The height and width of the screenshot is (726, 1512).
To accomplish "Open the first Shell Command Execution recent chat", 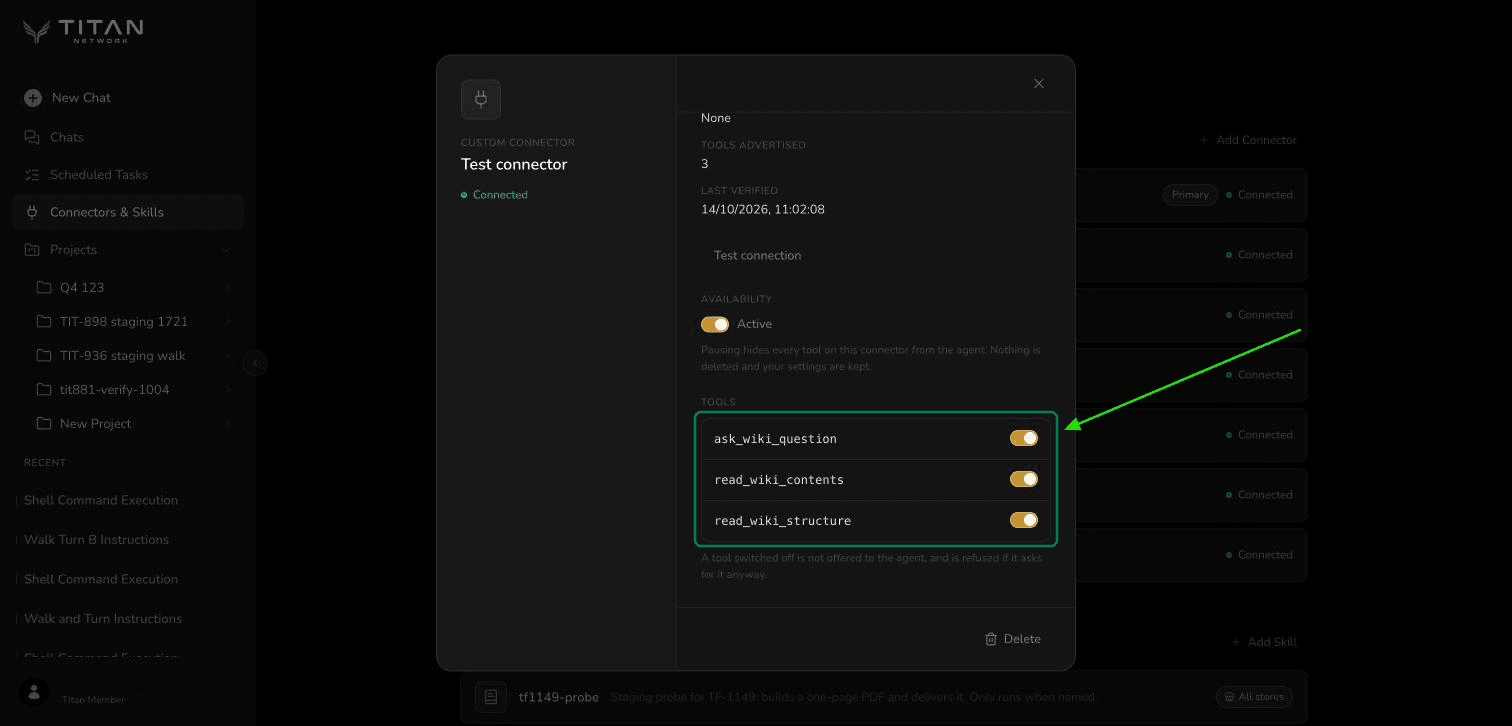I will click(101, 500).
